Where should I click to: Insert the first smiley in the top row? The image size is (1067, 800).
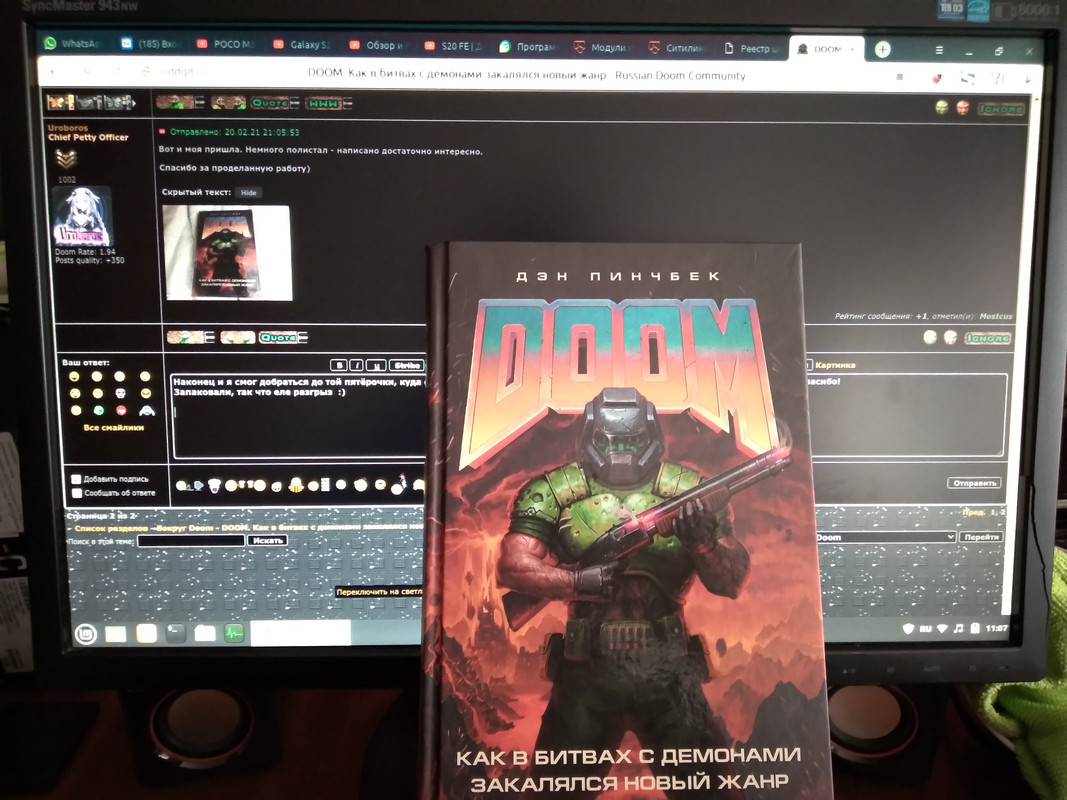click(x=74, y=376)
